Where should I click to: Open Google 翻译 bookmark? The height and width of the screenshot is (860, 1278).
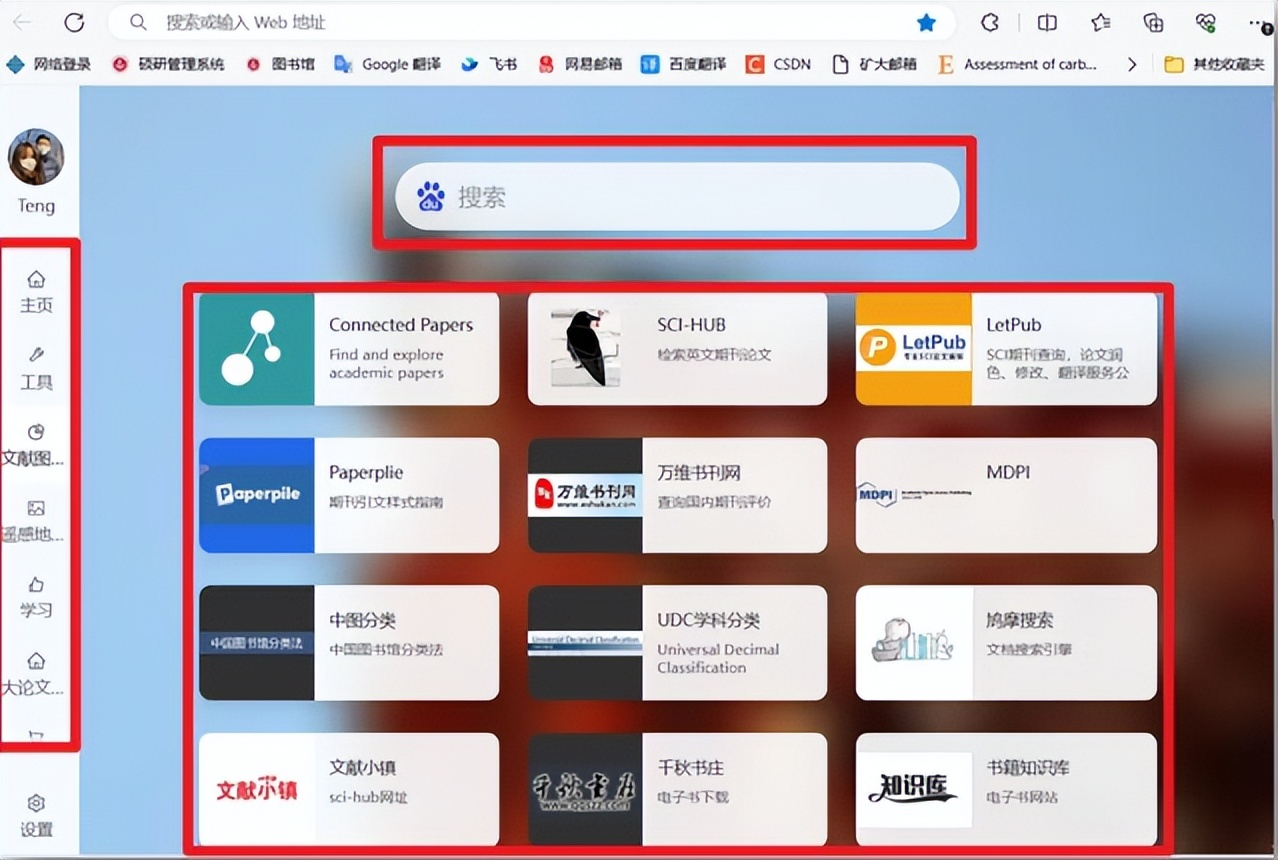[387, 64]
